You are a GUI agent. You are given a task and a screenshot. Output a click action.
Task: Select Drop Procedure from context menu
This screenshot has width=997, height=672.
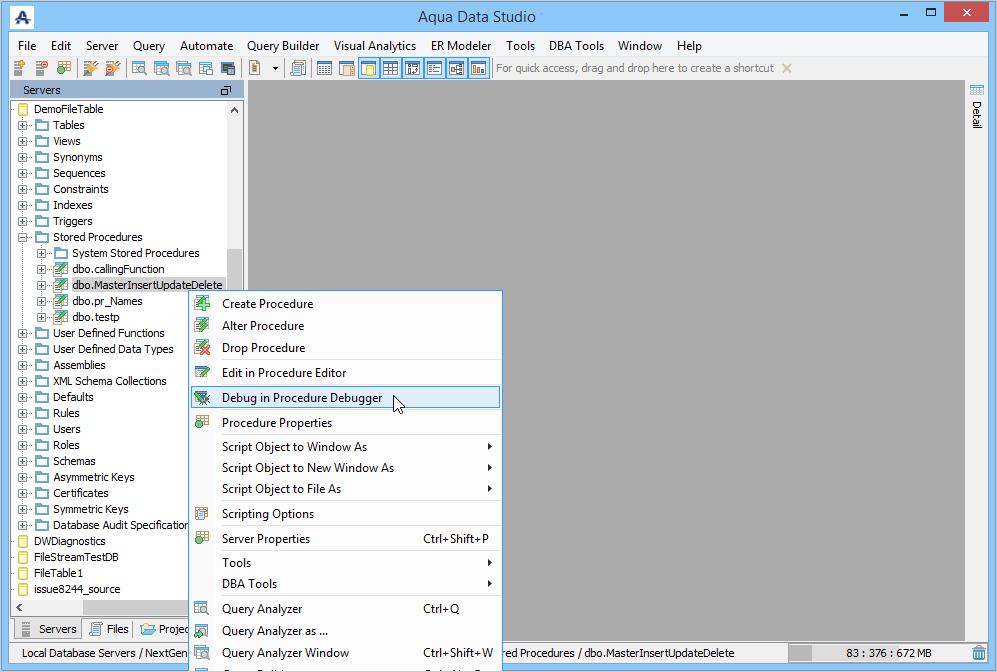[x=263, y=348]
